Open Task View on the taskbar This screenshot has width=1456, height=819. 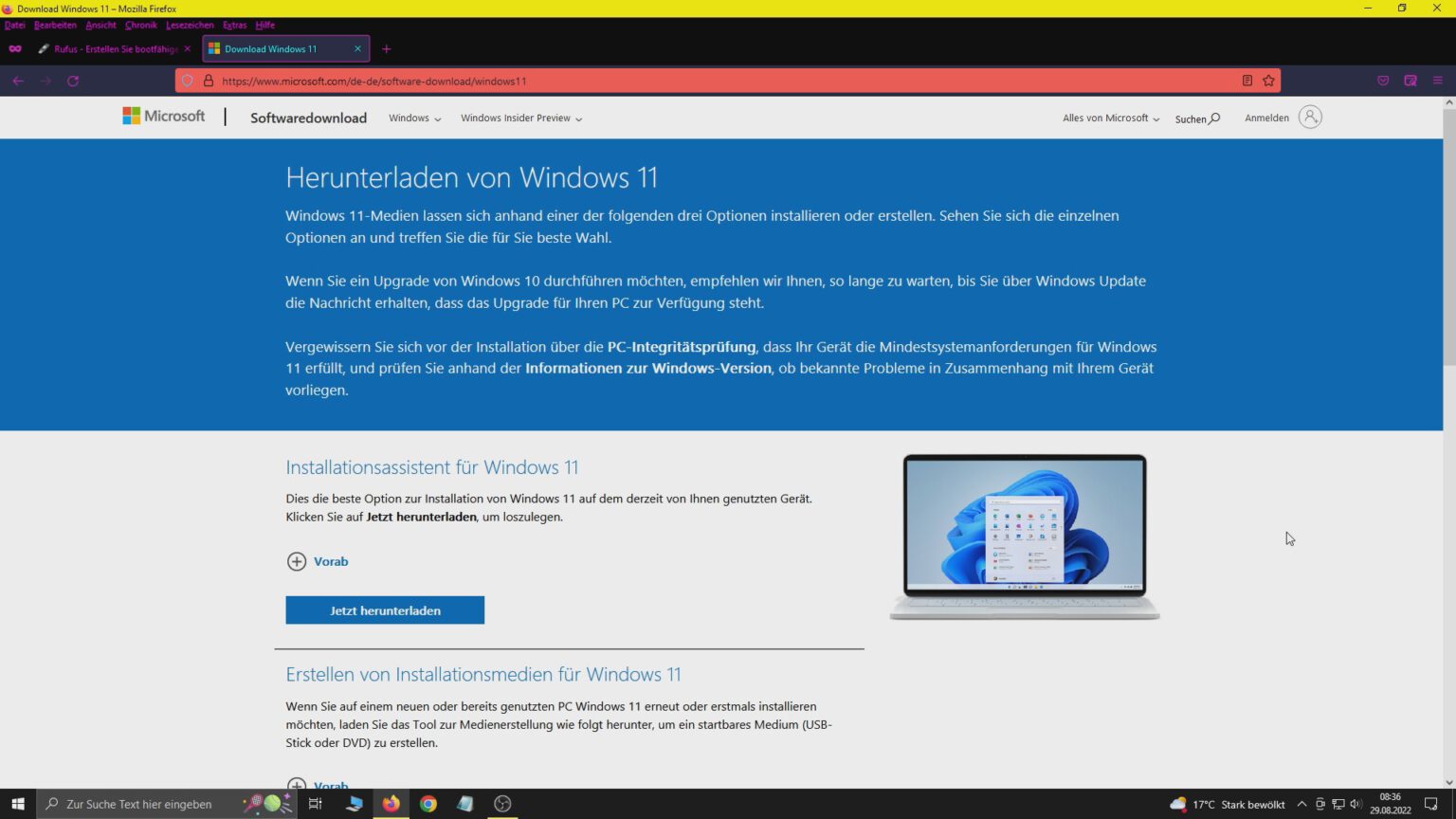[x=315, y=804]
